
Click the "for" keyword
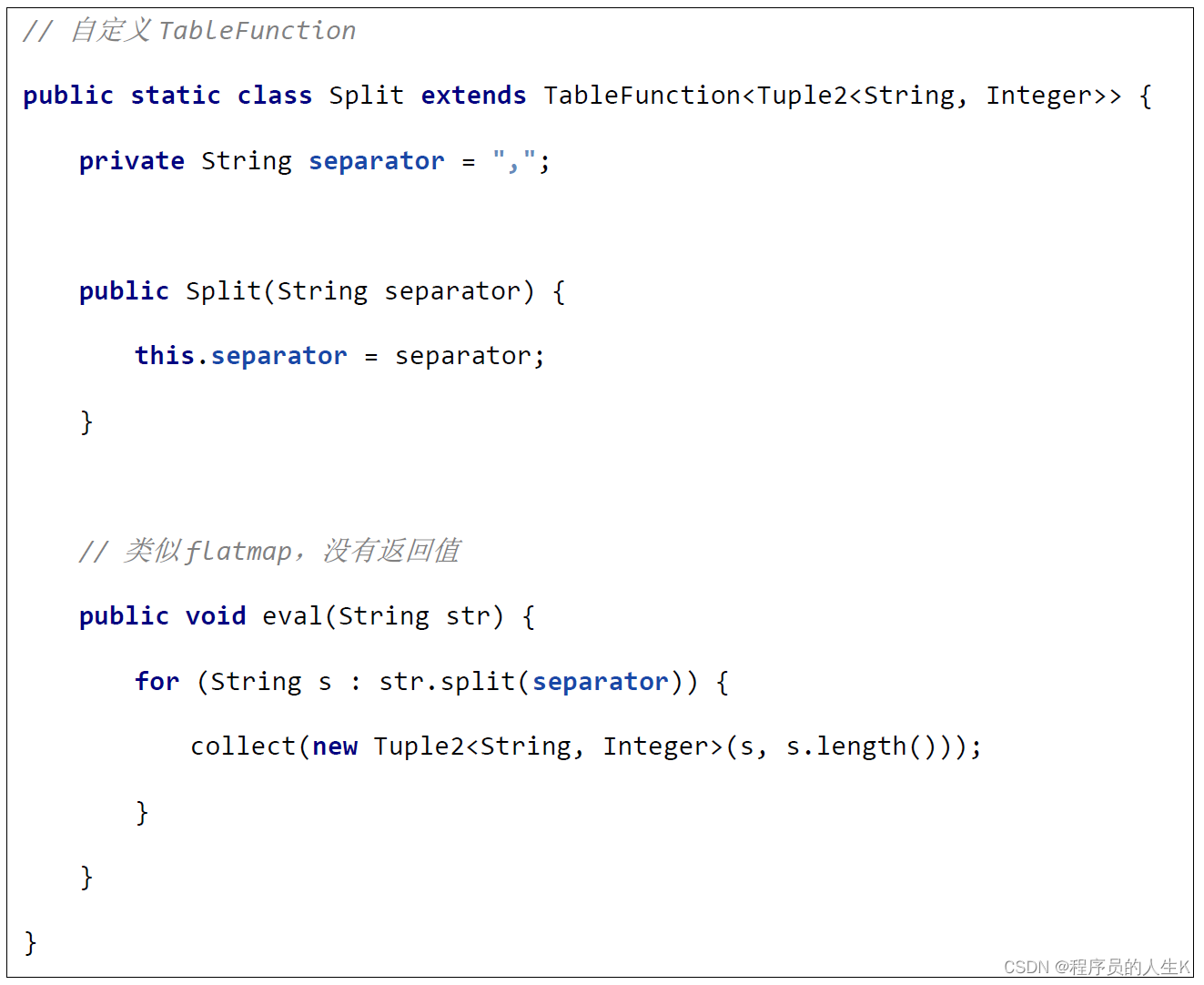(157, 682)
